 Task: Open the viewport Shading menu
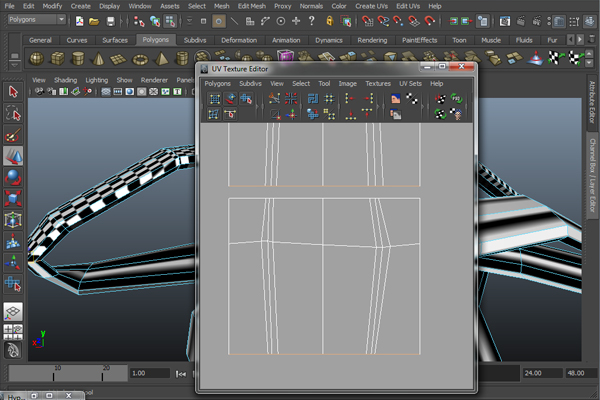pyautogui.click(x=65, y=80)
